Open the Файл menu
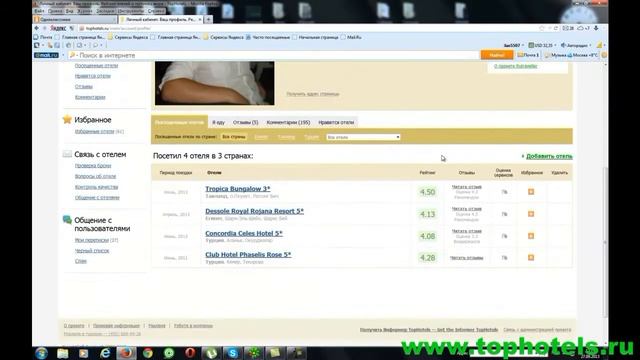The width and height of the screenshot is (640, 360). (39, 11)
